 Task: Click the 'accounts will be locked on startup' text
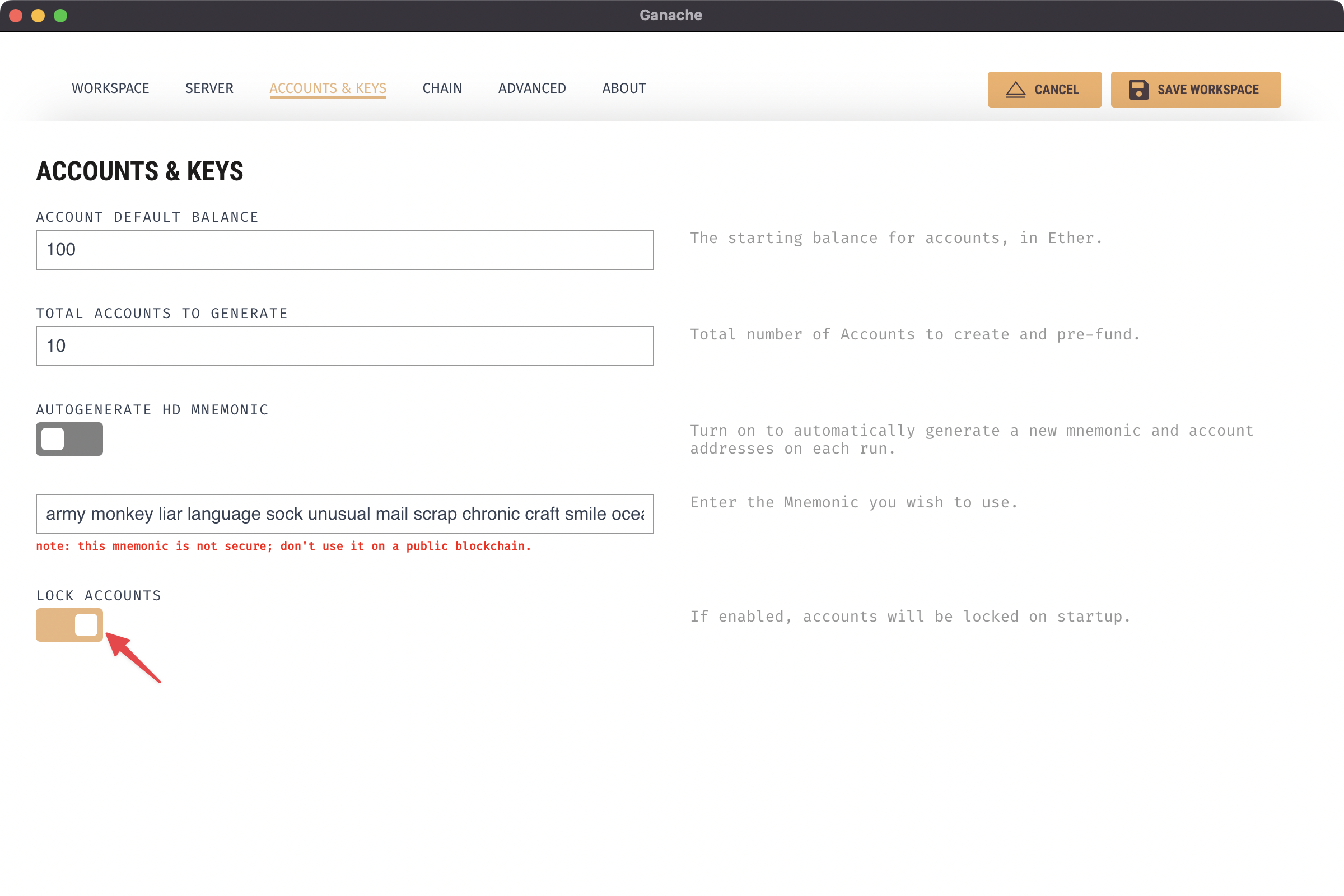click(911, 617)
